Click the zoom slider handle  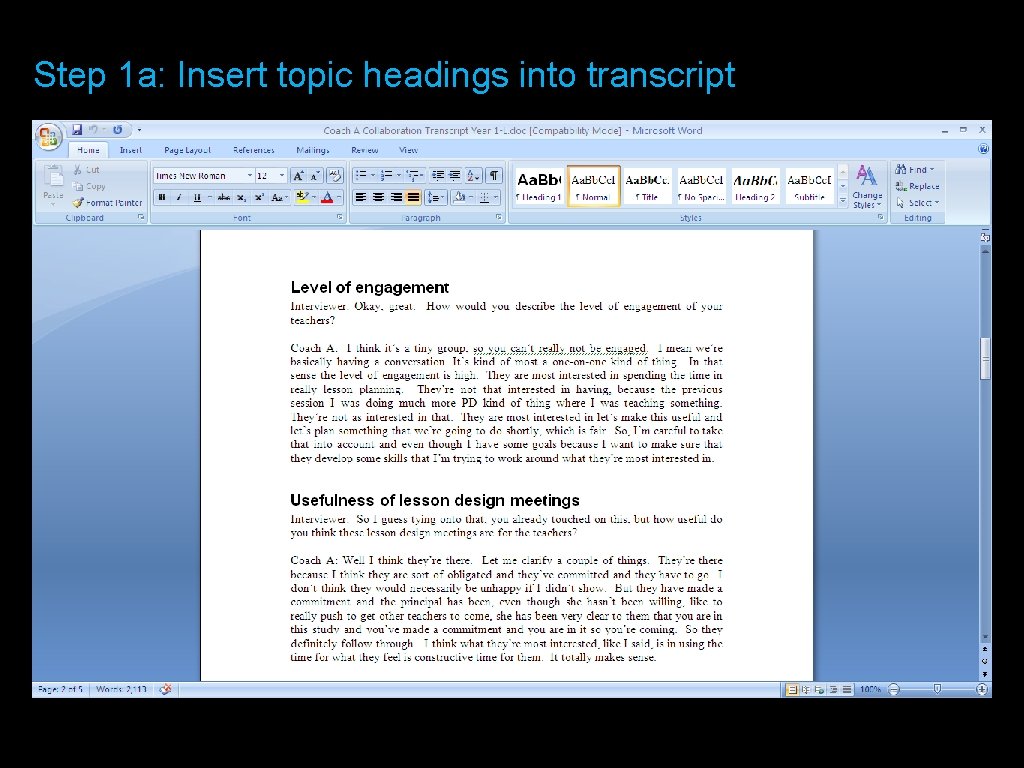tap(937, 689)
